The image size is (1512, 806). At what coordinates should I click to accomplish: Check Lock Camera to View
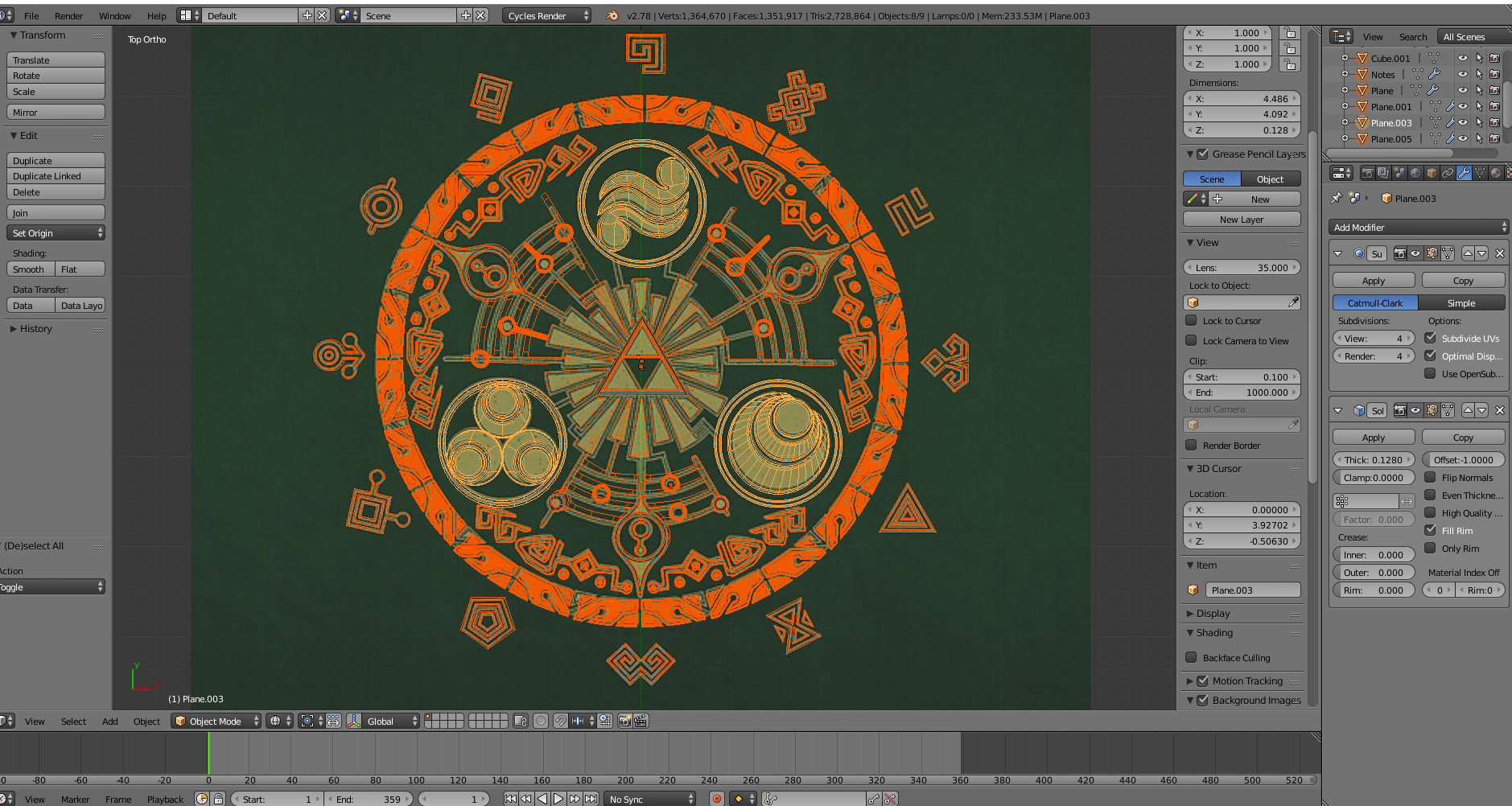(1191, 340)
